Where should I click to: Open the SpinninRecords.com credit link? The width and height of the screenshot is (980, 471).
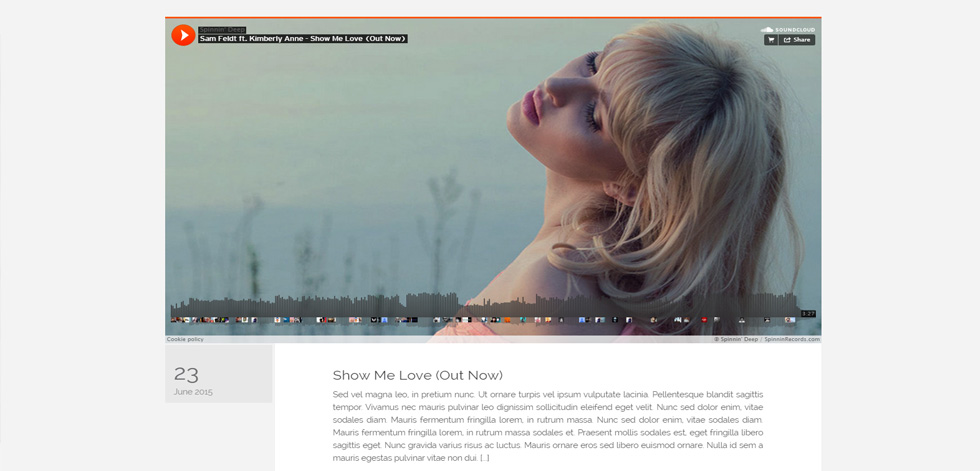pyautogui.click(x=791, y=339)
